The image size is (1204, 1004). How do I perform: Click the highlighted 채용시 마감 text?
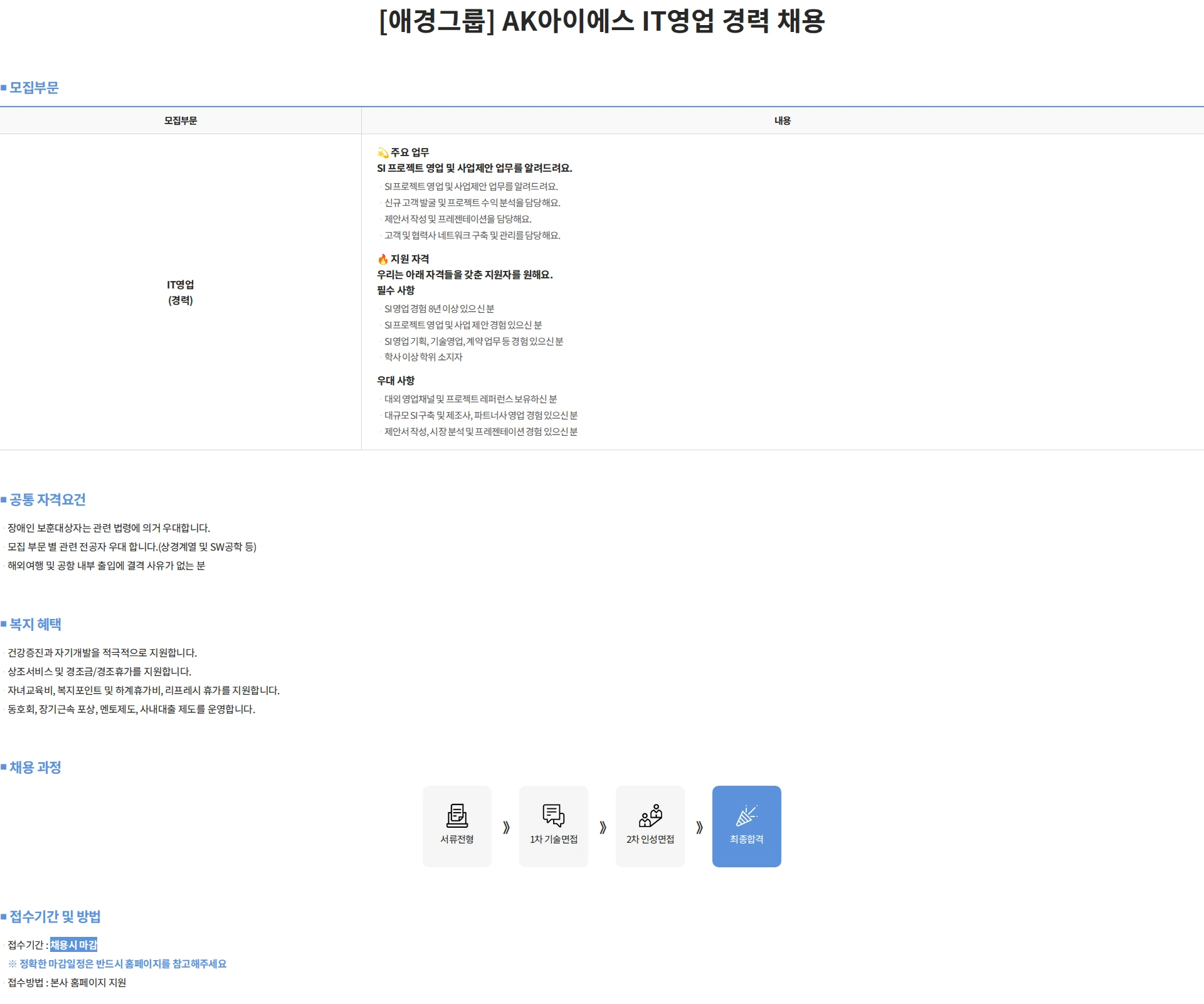[x=73, y=945]
